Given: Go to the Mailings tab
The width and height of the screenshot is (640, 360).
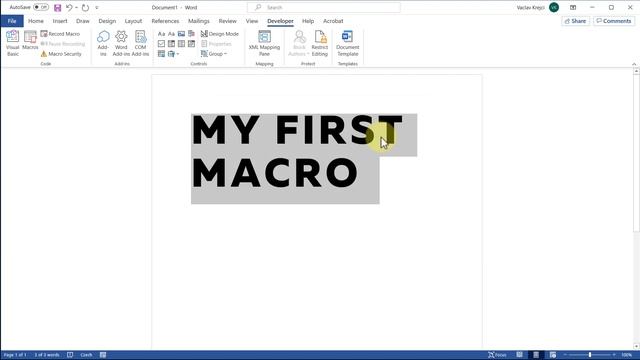Looking at the screenshot, I should click(x=199, y=21).
